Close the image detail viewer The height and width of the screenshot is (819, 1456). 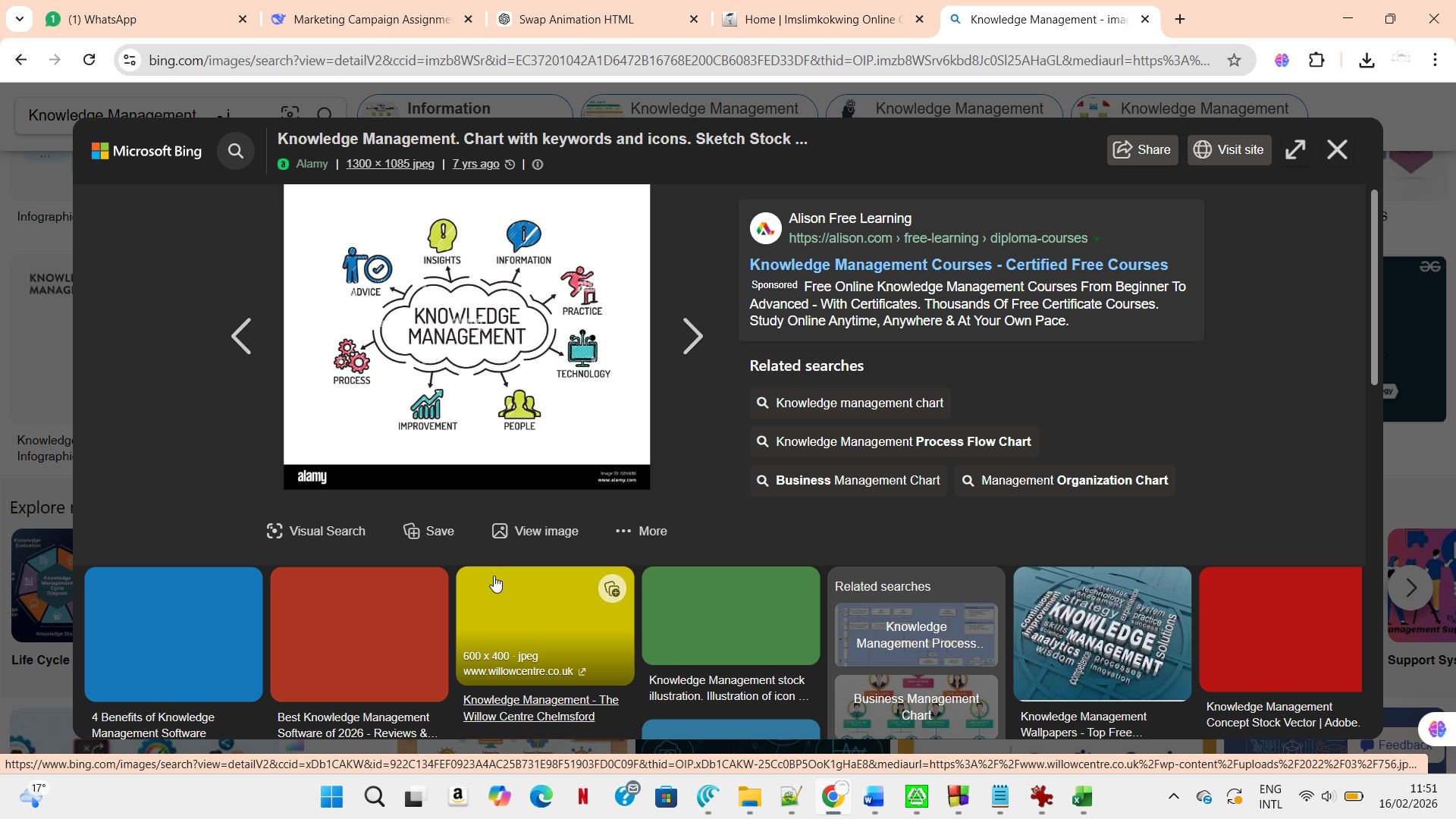tap(1337, 149)
